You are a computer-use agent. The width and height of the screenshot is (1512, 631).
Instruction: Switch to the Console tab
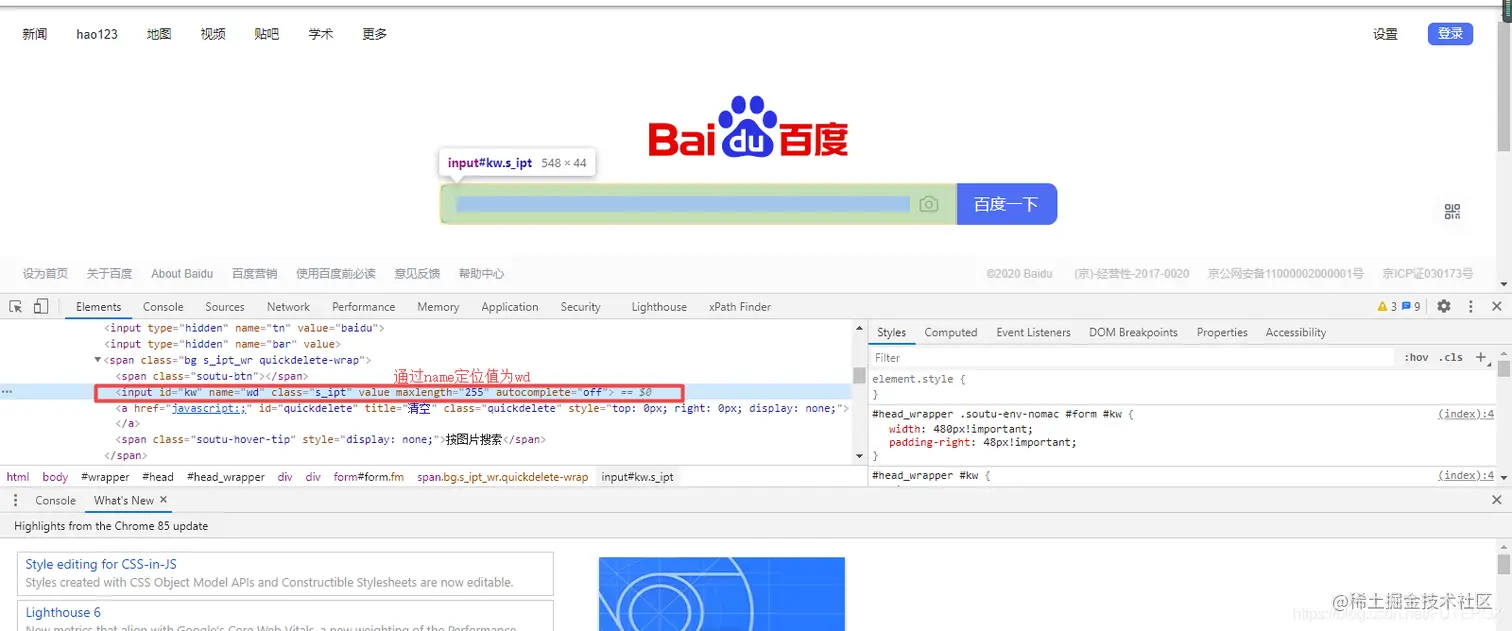click(163, 307)
